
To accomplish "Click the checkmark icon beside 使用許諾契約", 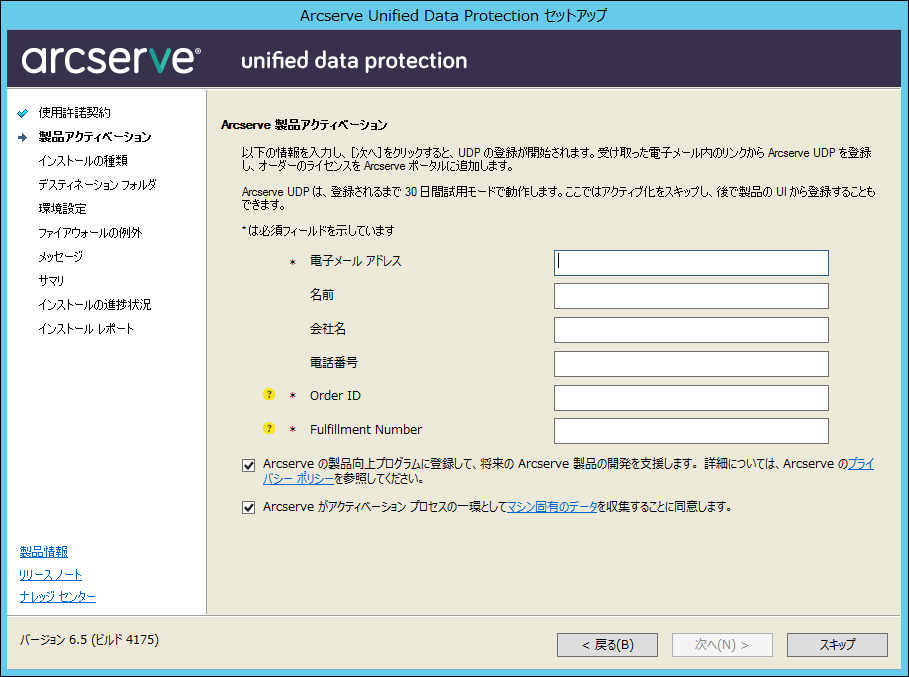I will pyautogui.click(x=23, y=112).
